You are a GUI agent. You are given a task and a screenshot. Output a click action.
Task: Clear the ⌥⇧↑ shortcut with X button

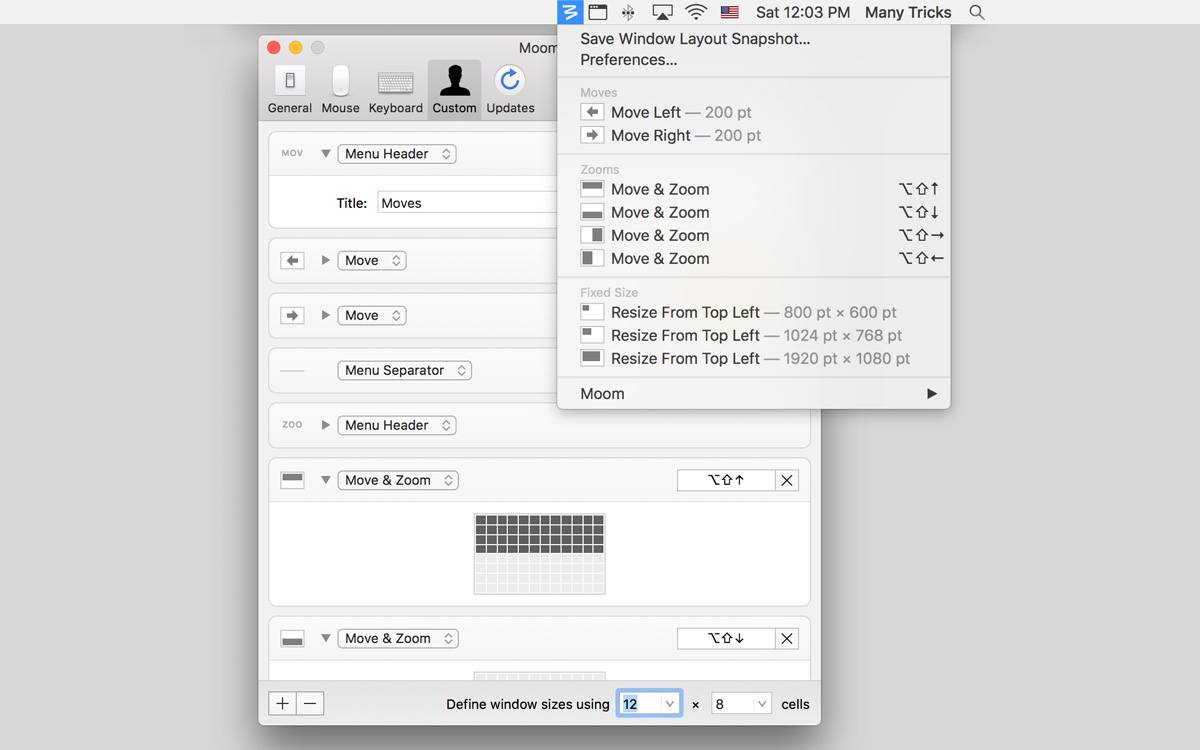pos(787,480)
